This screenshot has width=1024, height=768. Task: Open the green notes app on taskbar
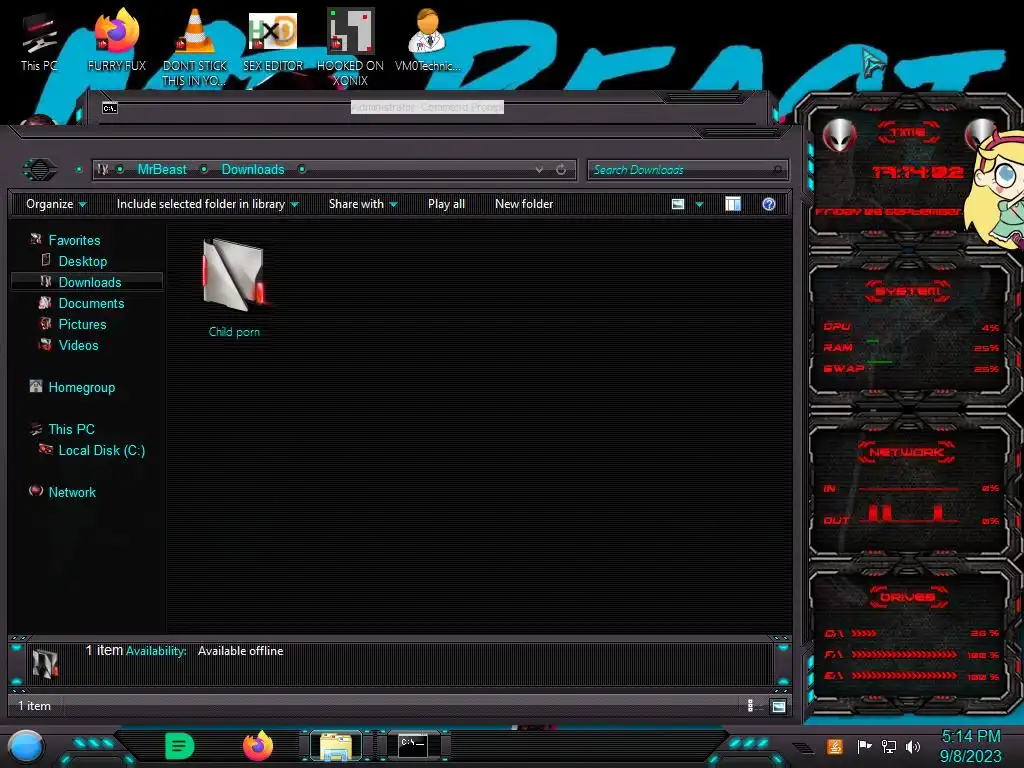click(x=179, y=746)
